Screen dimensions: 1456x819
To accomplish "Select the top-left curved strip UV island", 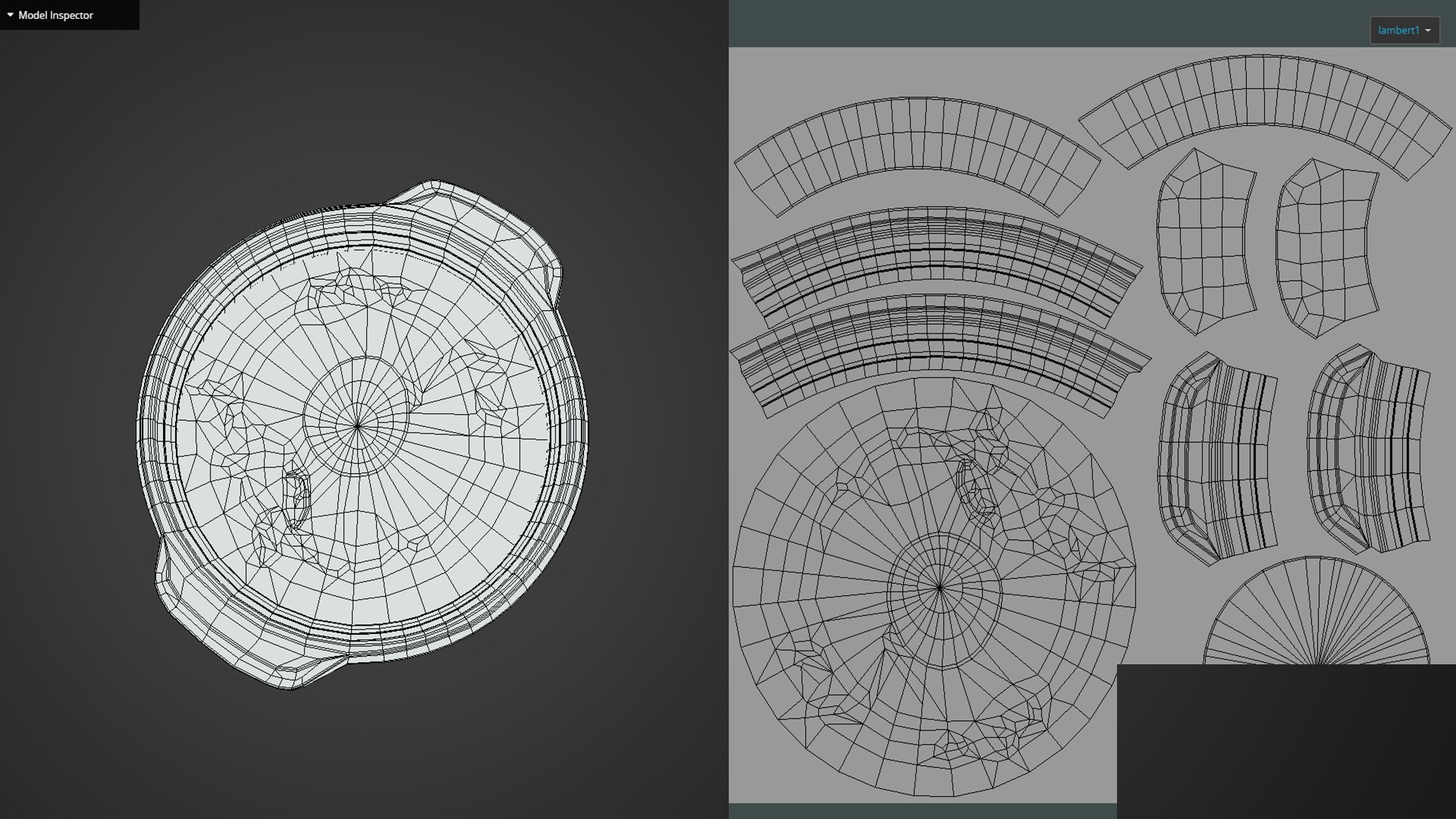I will (918, 144).
